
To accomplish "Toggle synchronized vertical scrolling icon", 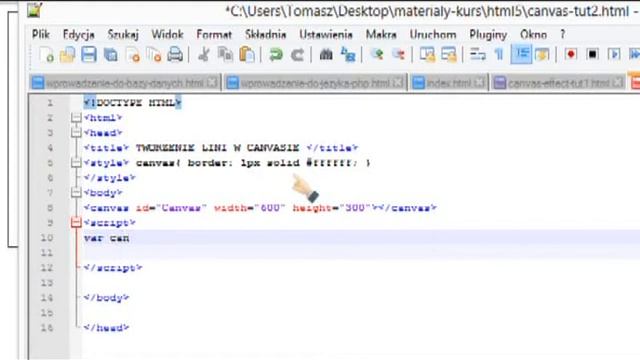I will [427, 54].
